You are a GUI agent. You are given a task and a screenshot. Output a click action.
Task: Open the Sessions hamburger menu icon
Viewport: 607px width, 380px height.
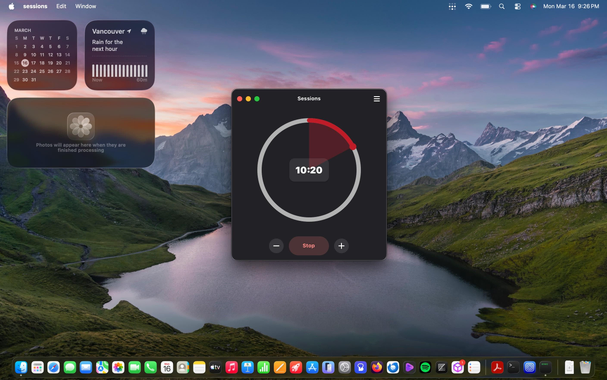(x=376, y=99)
